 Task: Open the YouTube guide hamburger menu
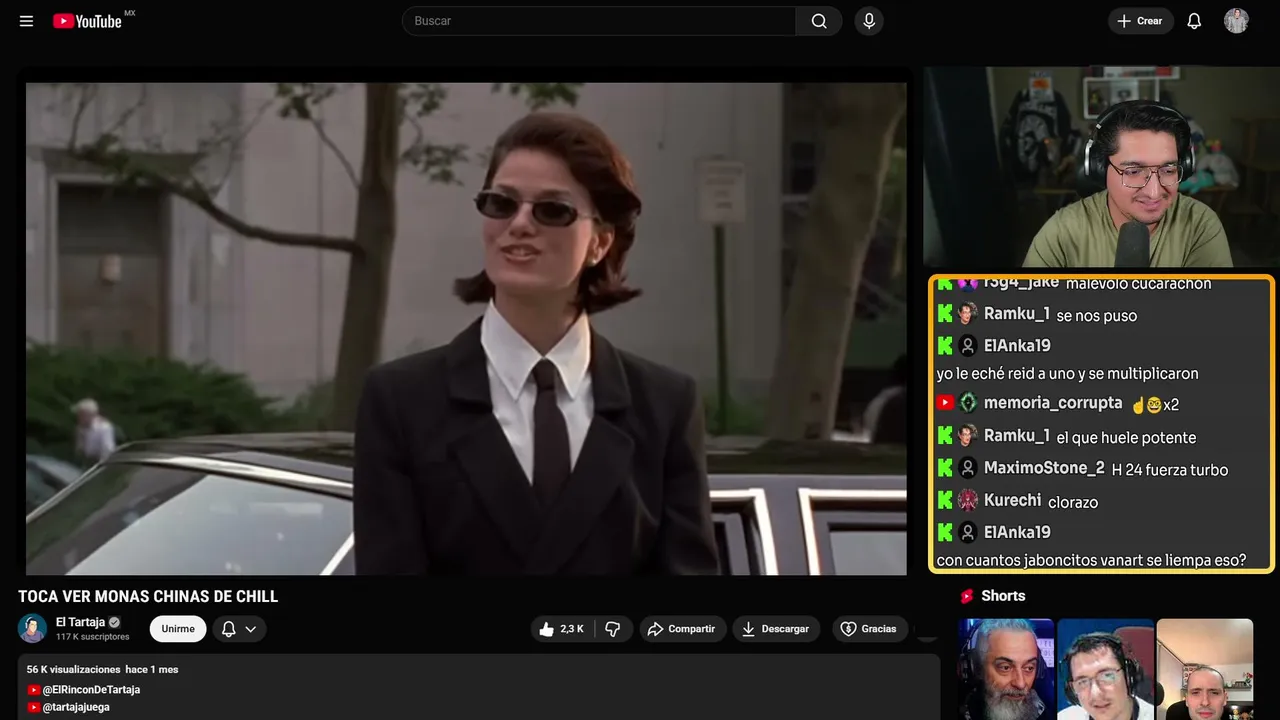pos(27,21)
